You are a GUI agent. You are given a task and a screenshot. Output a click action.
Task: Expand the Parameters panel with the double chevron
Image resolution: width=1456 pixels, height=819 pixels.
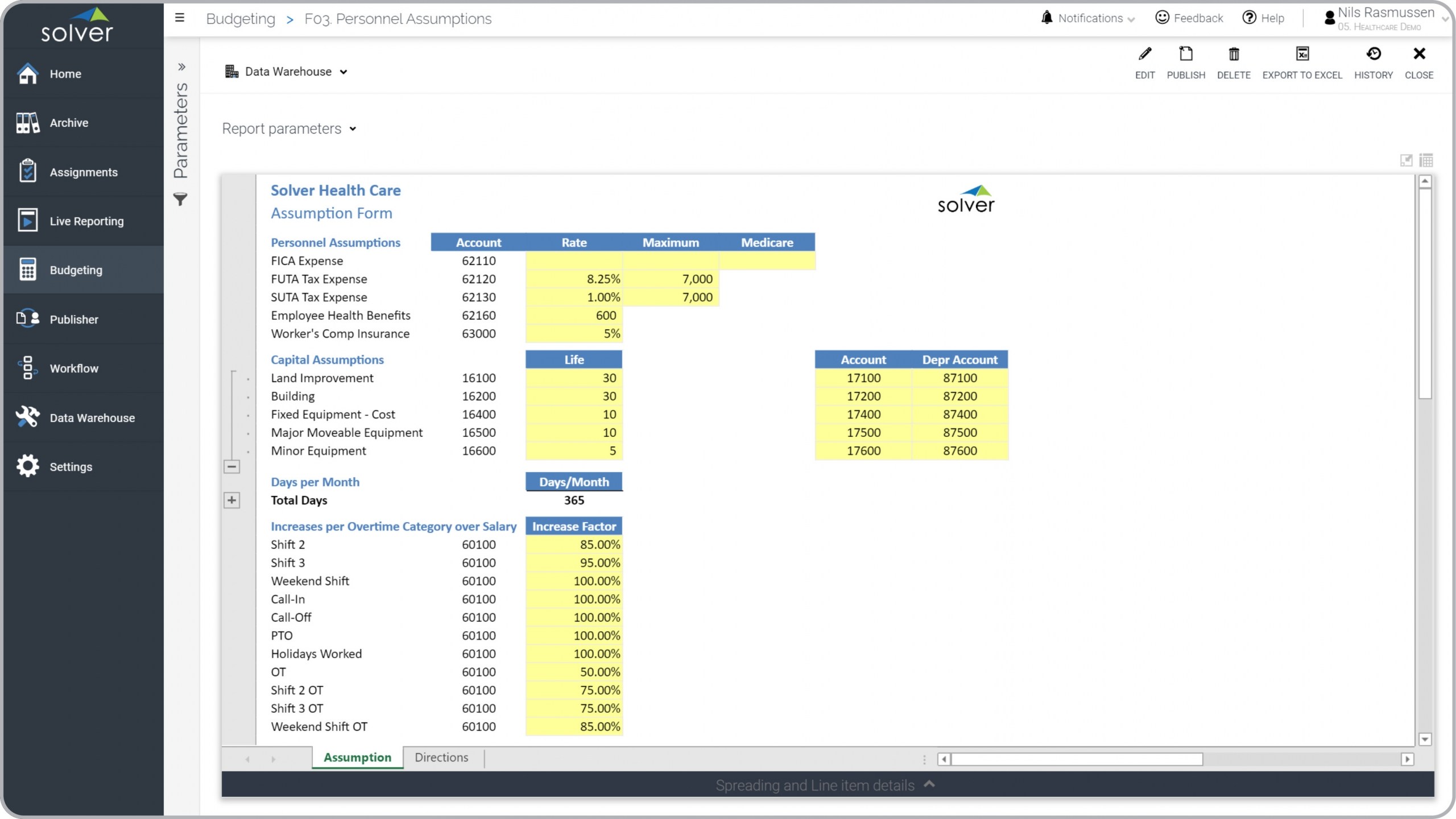pyautogui.click(x=181, y=67)
